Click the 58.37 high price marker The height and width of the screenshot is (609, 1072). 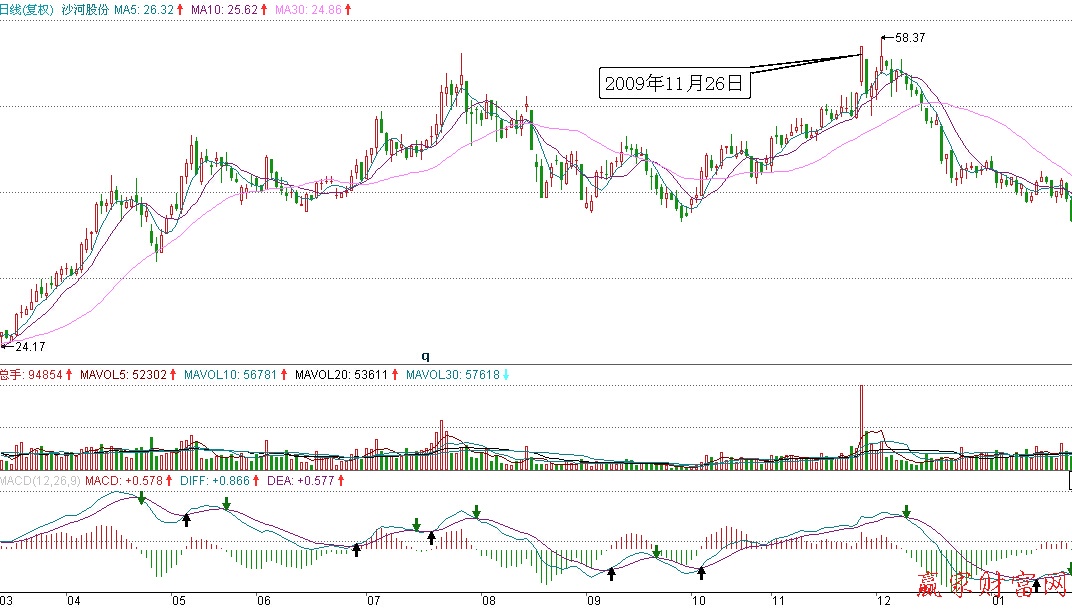(x=909, y=37)
